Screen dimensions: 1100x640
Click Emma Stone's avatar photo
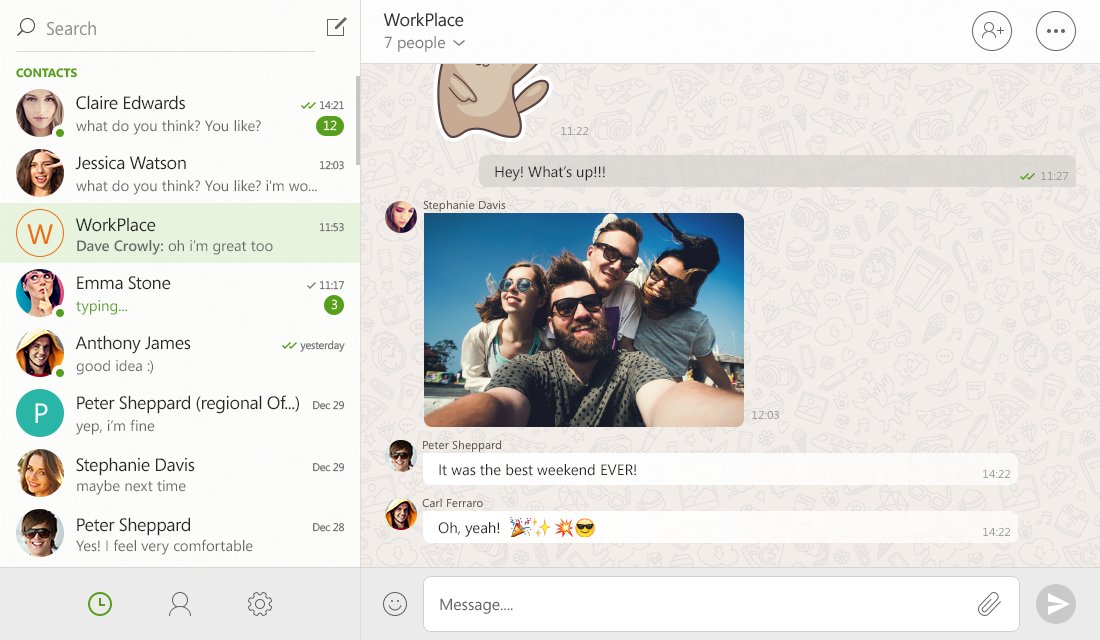pos(40,293)
